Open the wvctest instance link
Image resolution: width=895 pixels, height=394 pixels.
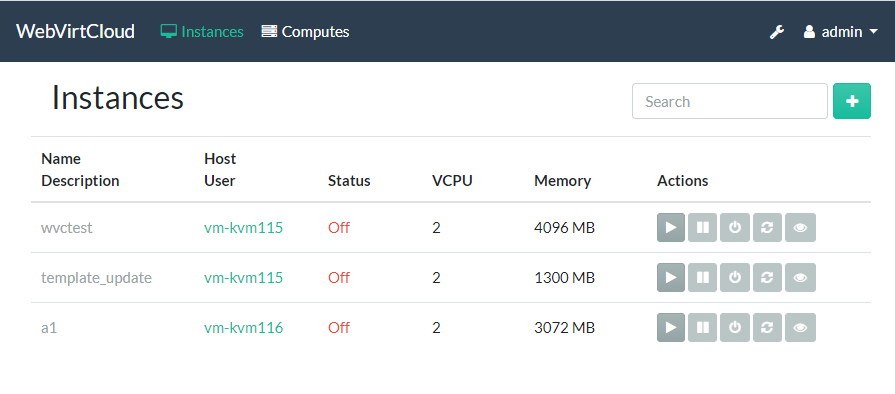tap(67, 228)
